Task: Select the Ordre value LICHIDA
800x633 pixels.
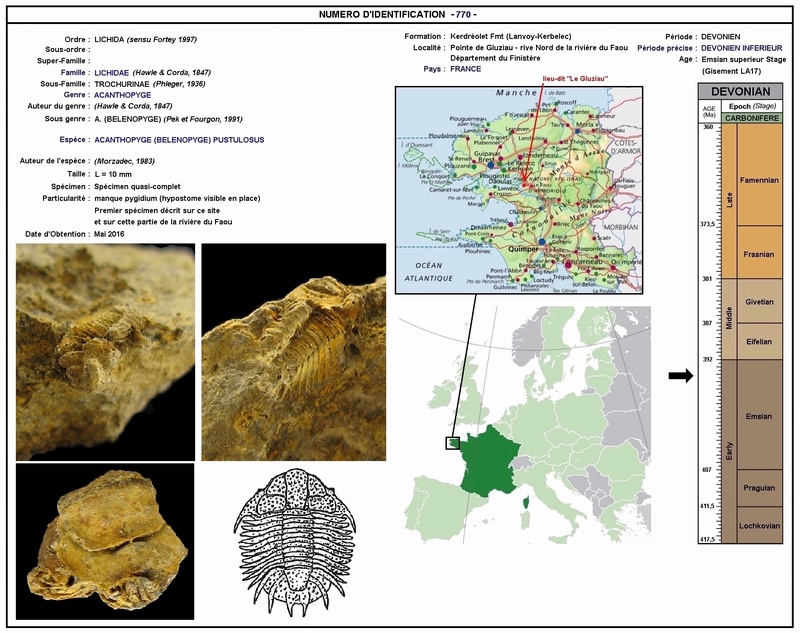Action: tap(109, 39)
